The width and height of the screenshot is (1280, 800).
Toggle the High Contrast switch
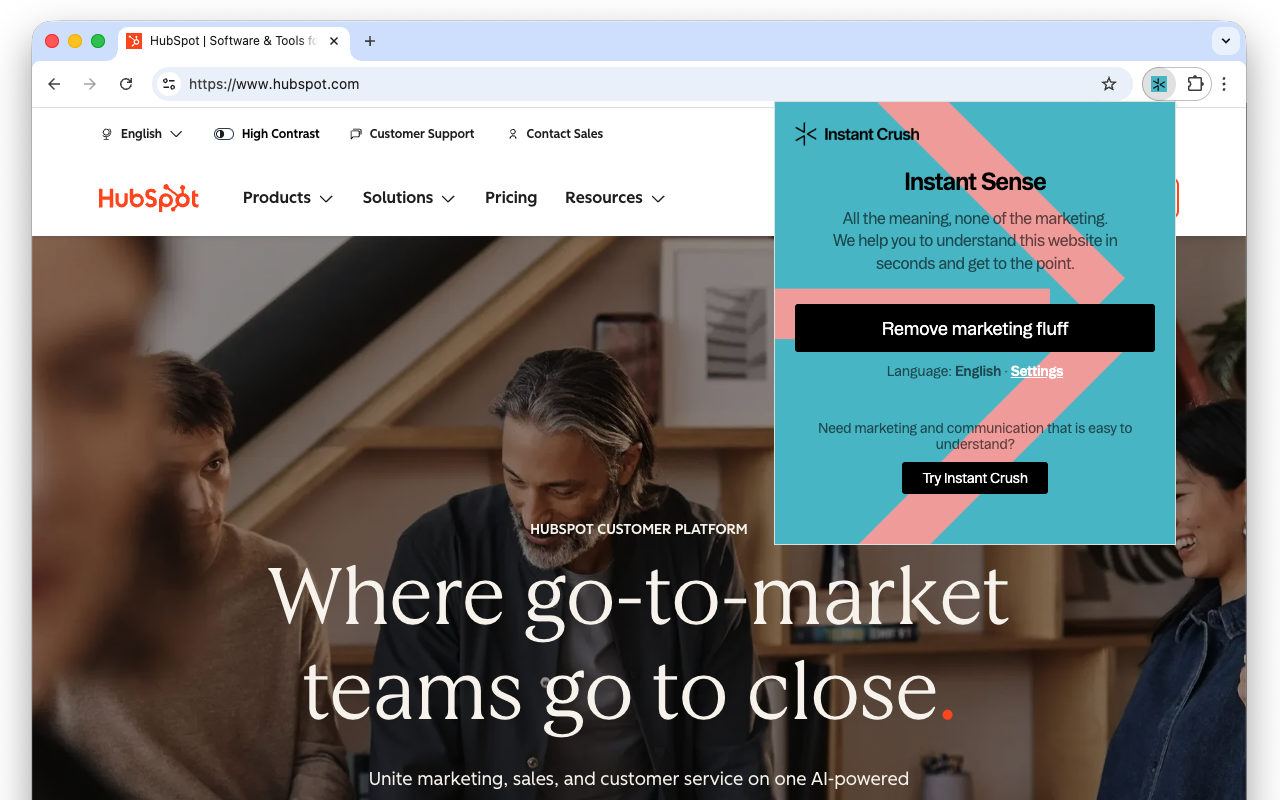pyautogui.click(x=224, y=134)
